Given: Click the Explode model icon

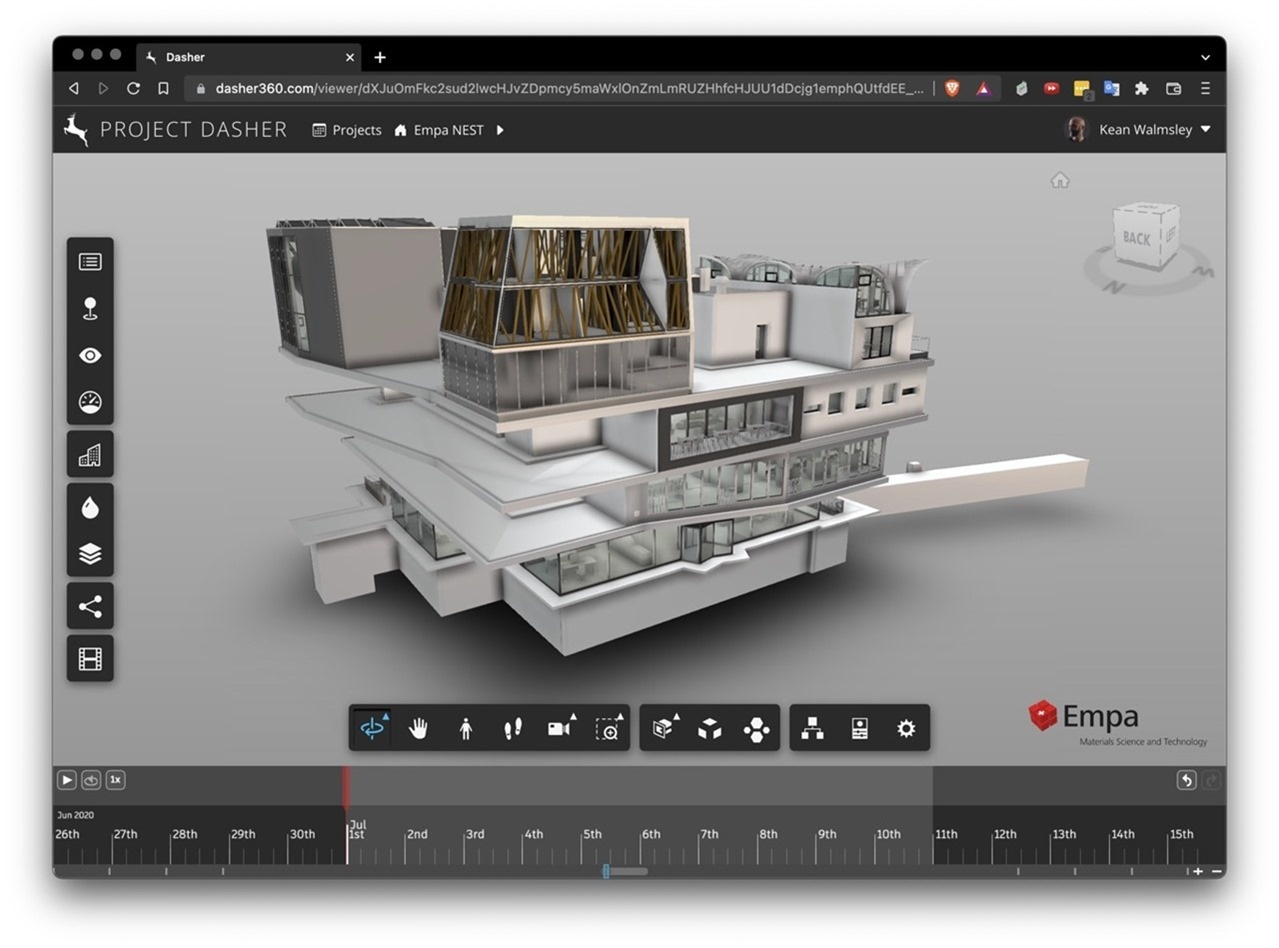Looking at the screenshot, I should pyautogui.click(x=709, y=729).
